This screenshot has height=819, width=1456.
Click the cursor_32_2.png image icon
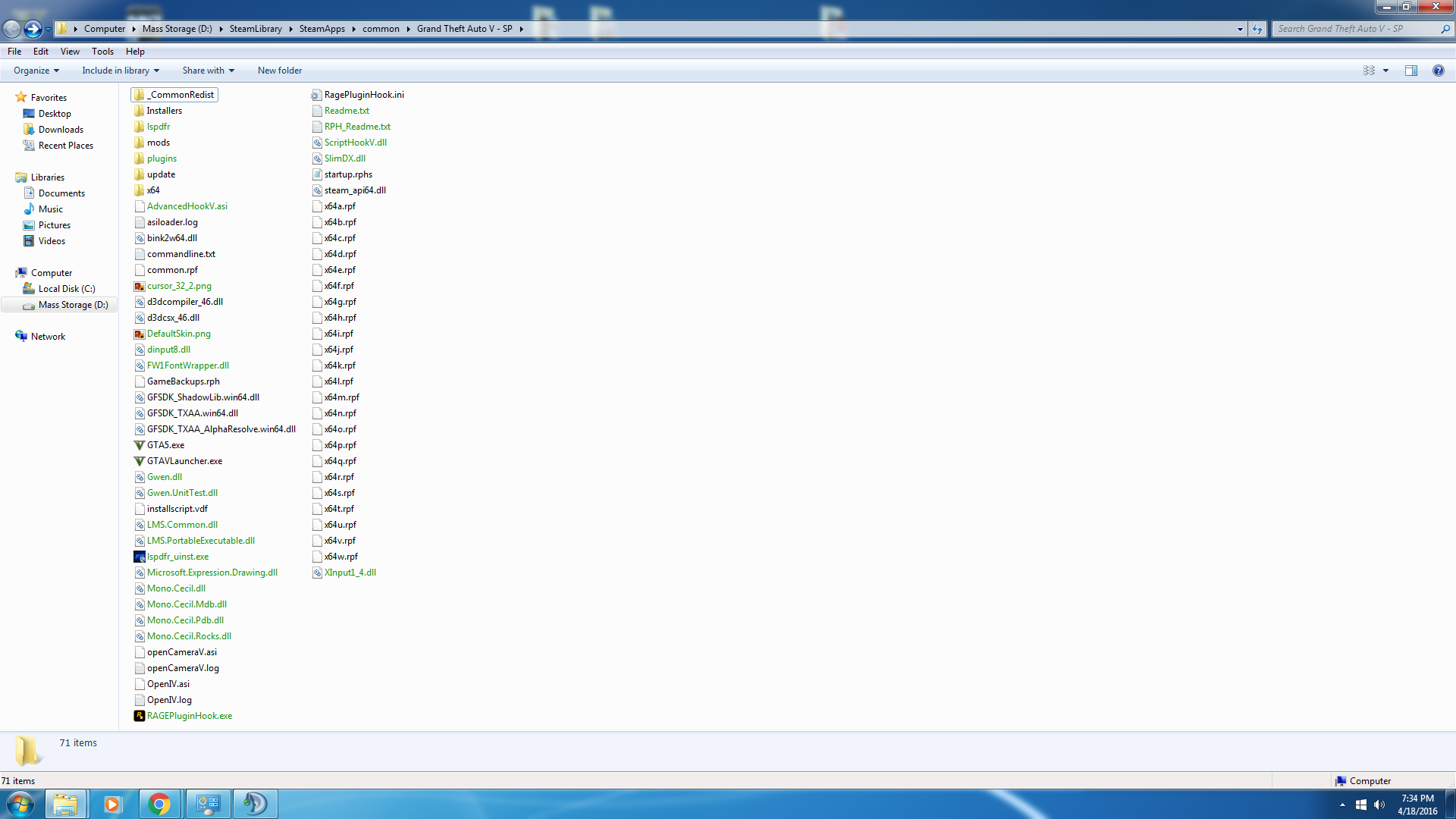click(140, 286)
